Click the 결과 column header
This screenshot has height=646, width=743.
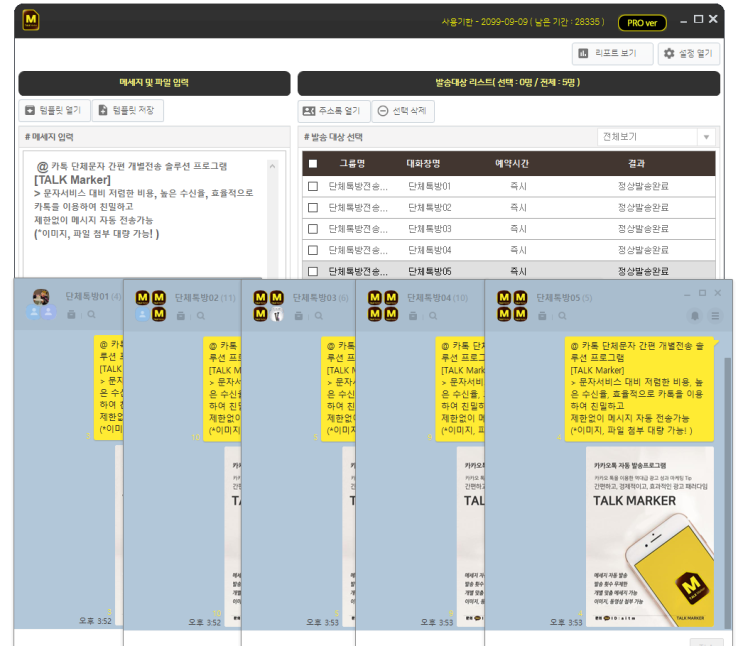coord(636,164)
